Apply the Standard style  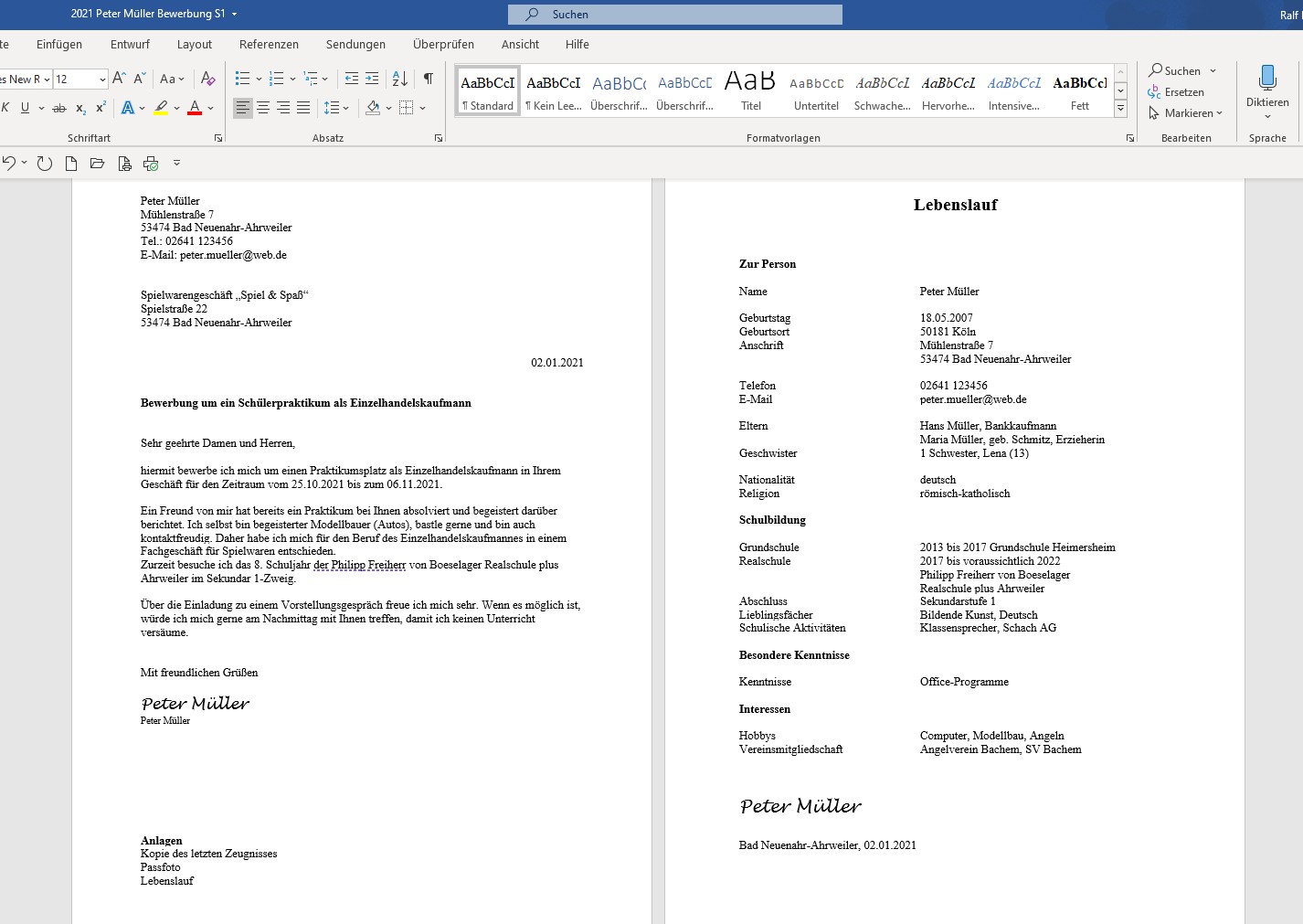click(488, 90)
